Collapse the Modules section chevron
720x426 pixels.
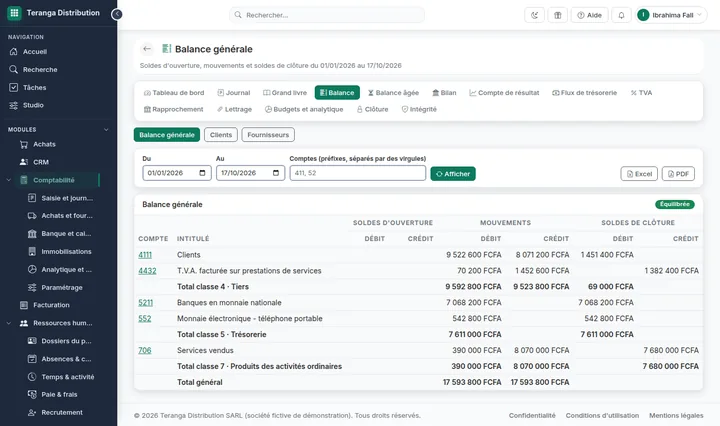(x=106, y=129)
